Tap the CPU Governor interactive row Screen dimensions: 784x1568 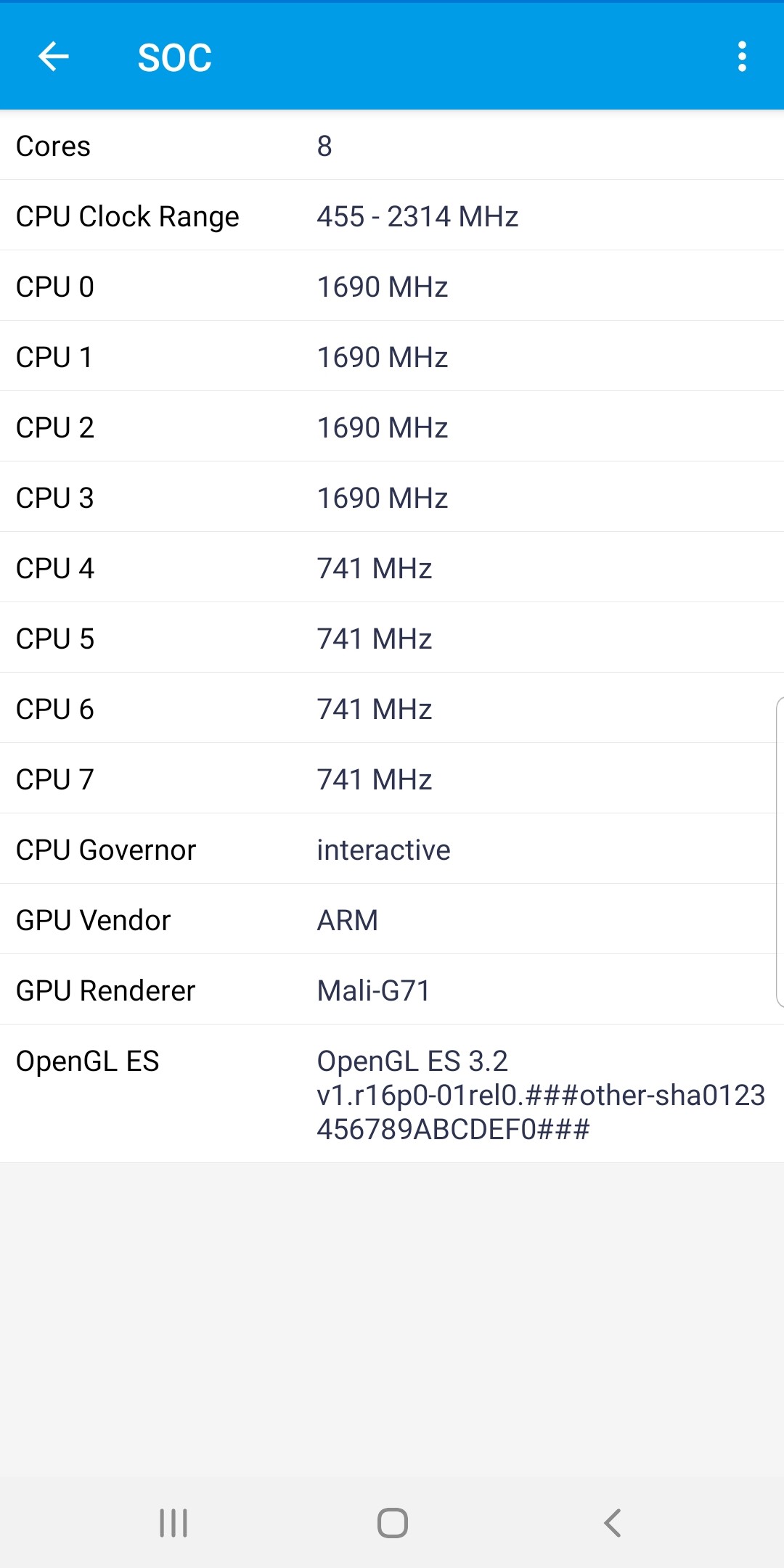tap(392, 850)
